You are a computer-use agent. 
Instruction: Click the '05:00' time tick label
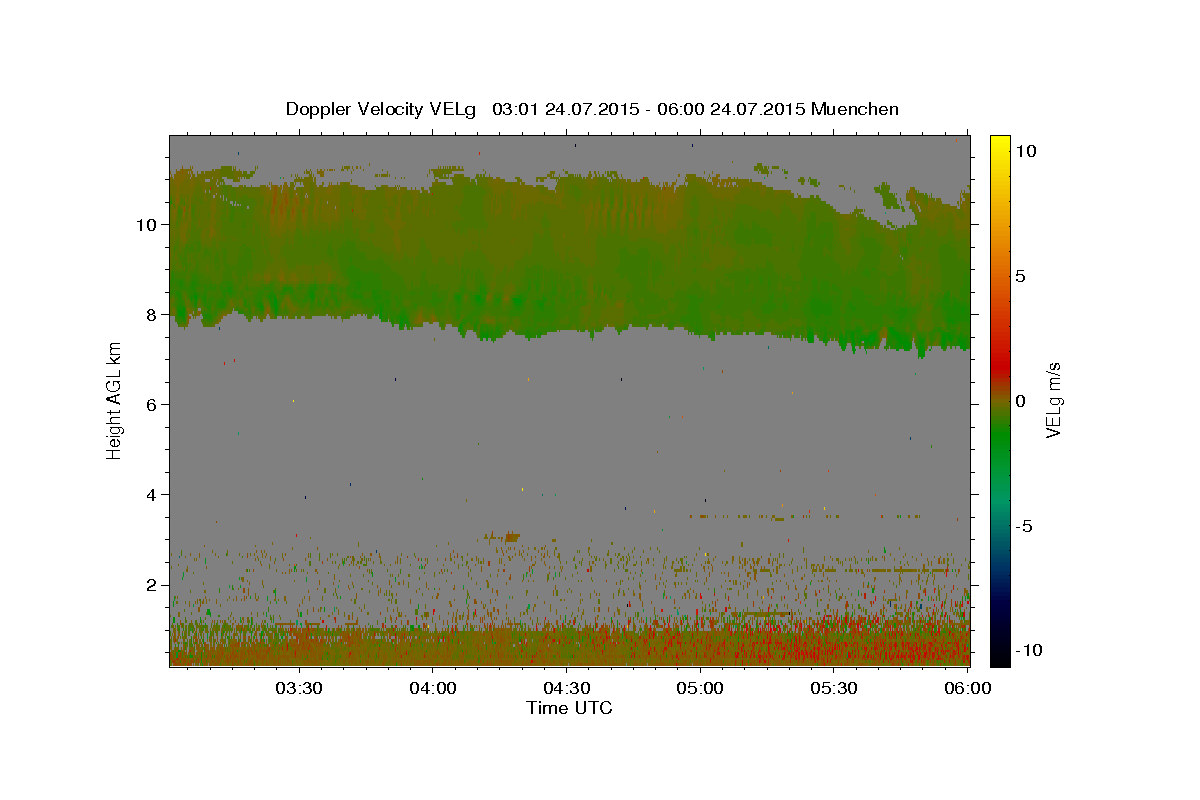[x=700, y=688]
